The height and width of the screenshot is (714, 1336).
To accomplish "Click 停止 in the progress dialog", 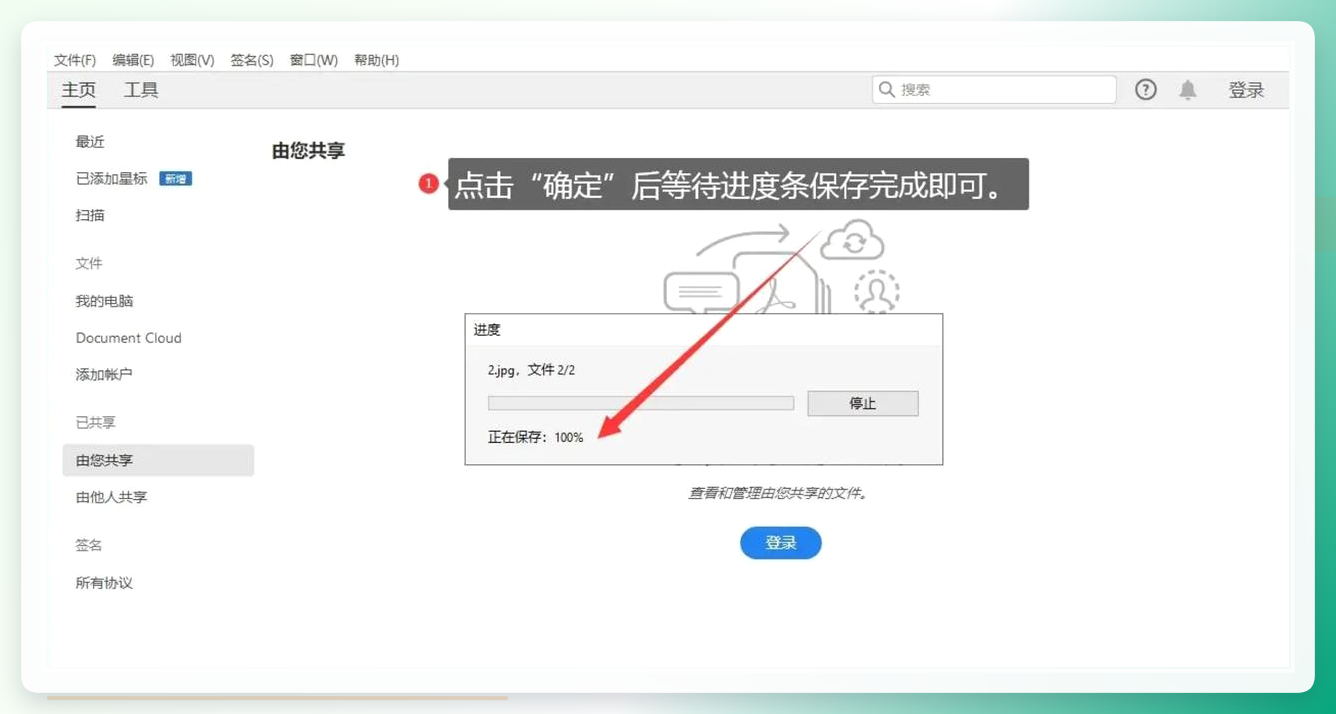I will [x=863, y=403].
